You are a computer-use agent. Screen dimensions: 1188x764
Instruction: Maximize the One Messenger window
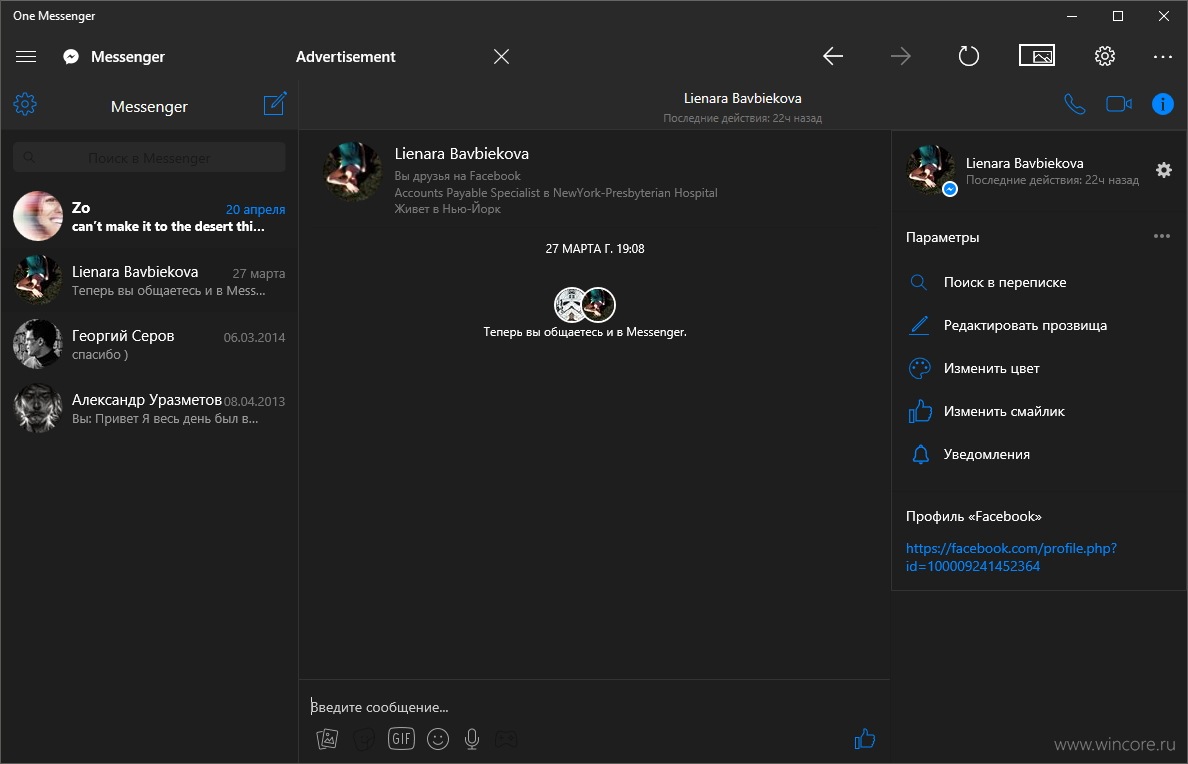pos(1118,16)
